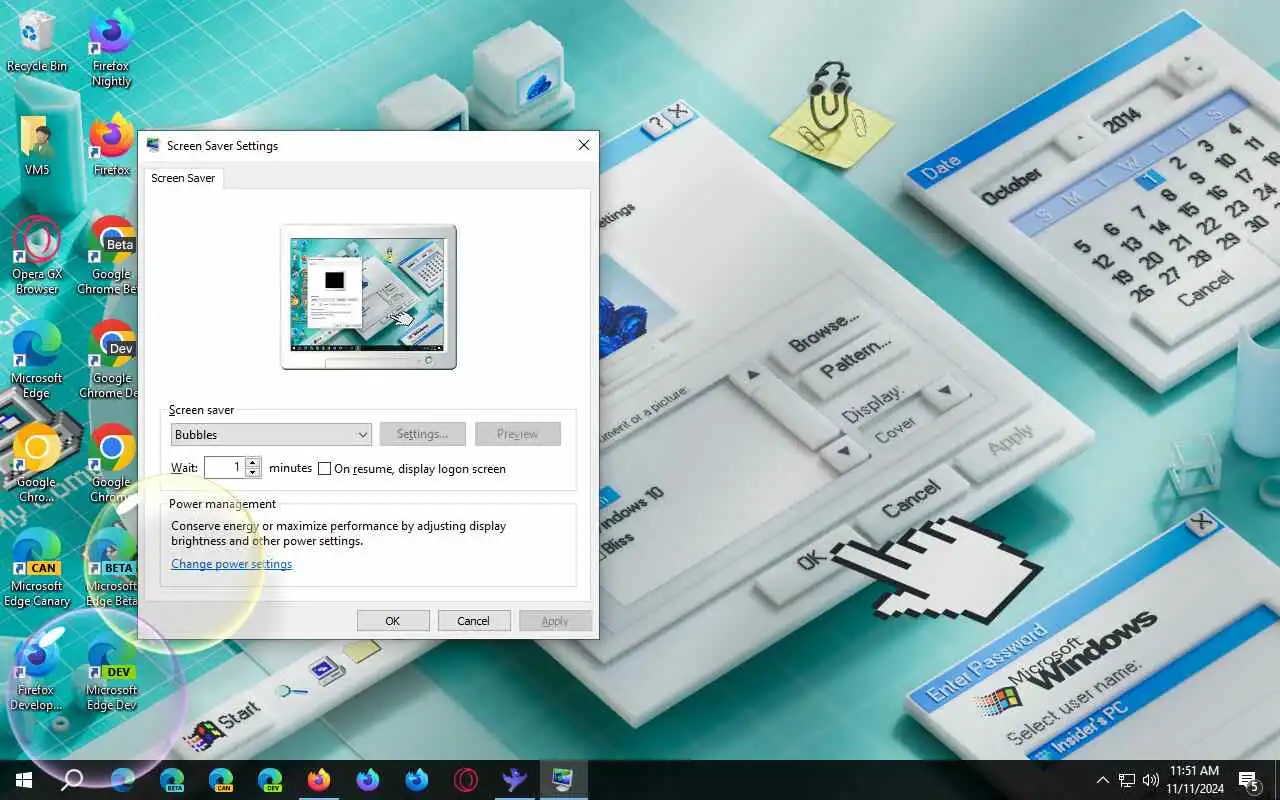Launch Firefox Developer Edition from the taskbar
This screenshot has width=1280, height=800.
coord(416,780)
